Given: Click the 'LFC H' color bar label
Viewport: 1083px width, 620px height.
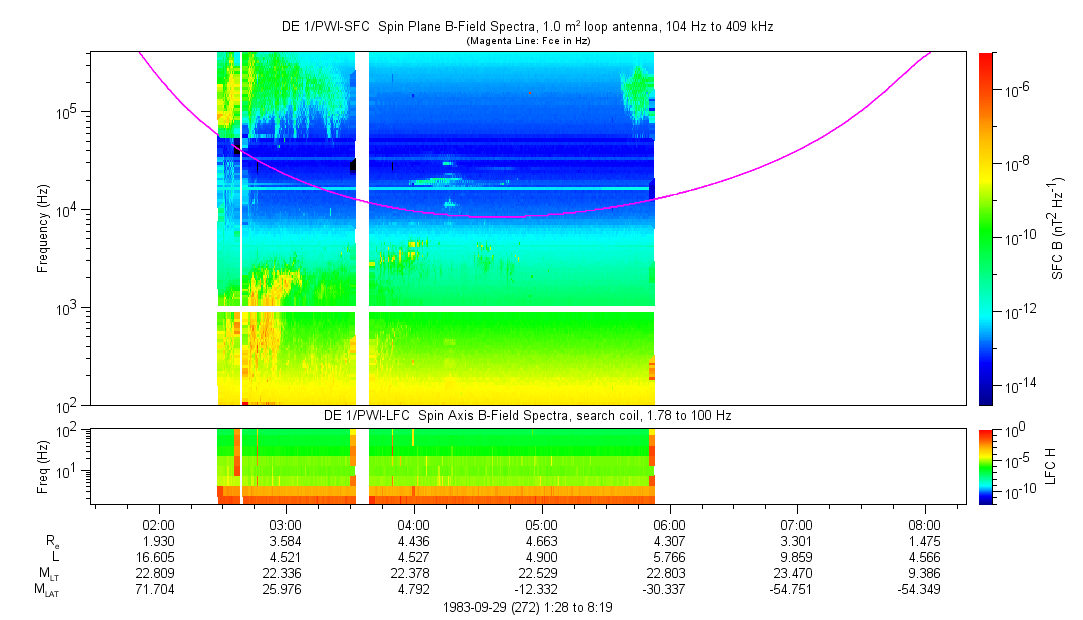Looking at the screenshot, I should coord(1050,466).
